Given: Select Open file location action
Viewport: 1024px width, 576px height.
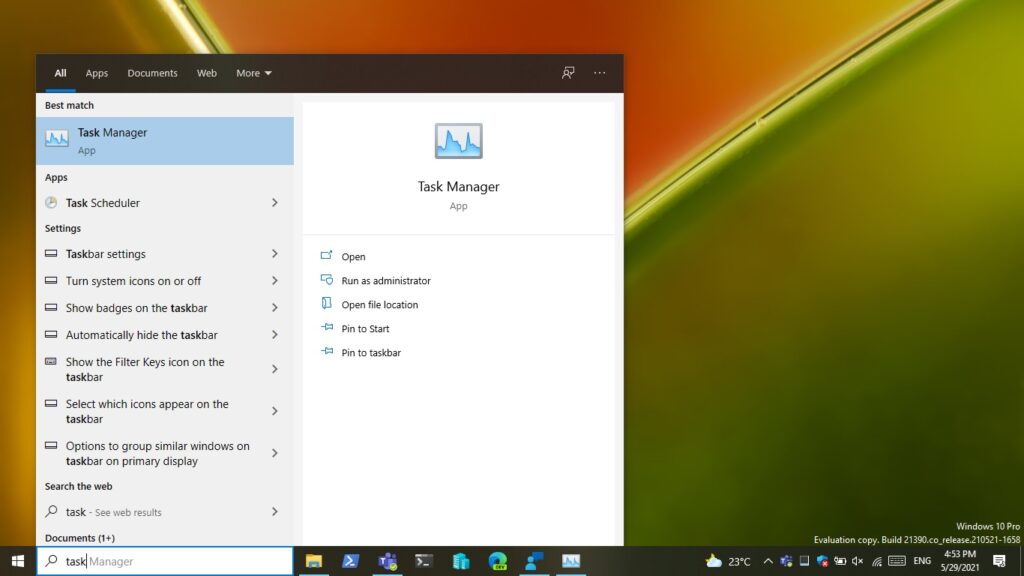Looking at the screenshot, I should (379, 305).
